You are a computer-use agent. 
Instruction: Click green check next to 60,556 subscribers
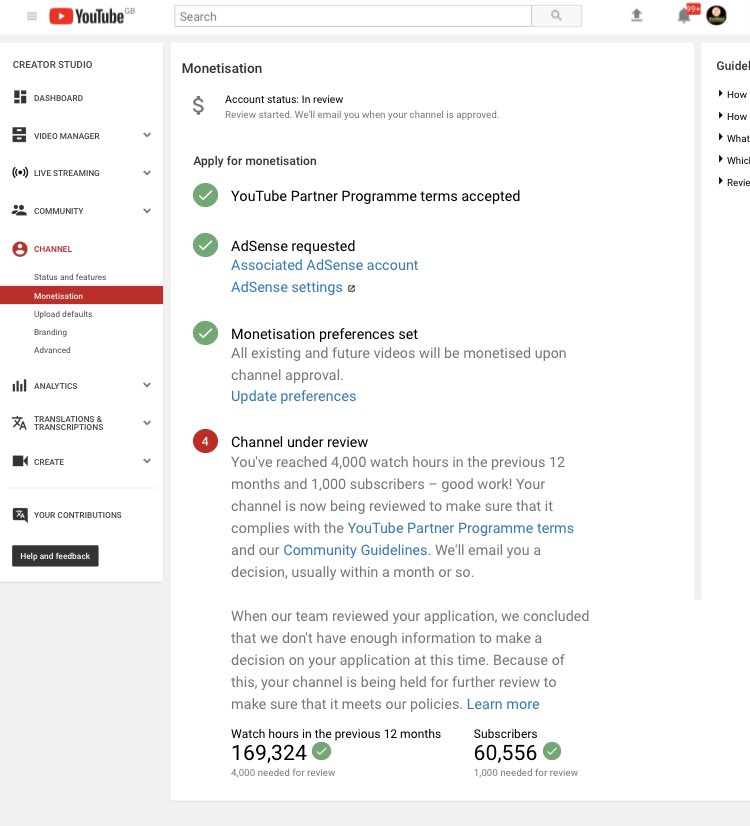point(552,751)
